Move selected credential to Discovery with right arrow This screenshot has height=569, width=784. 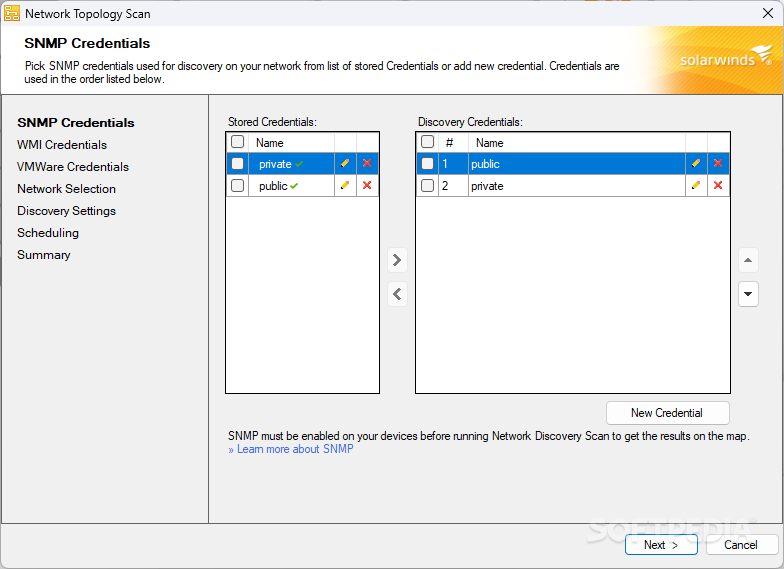[x=398, y=260]
